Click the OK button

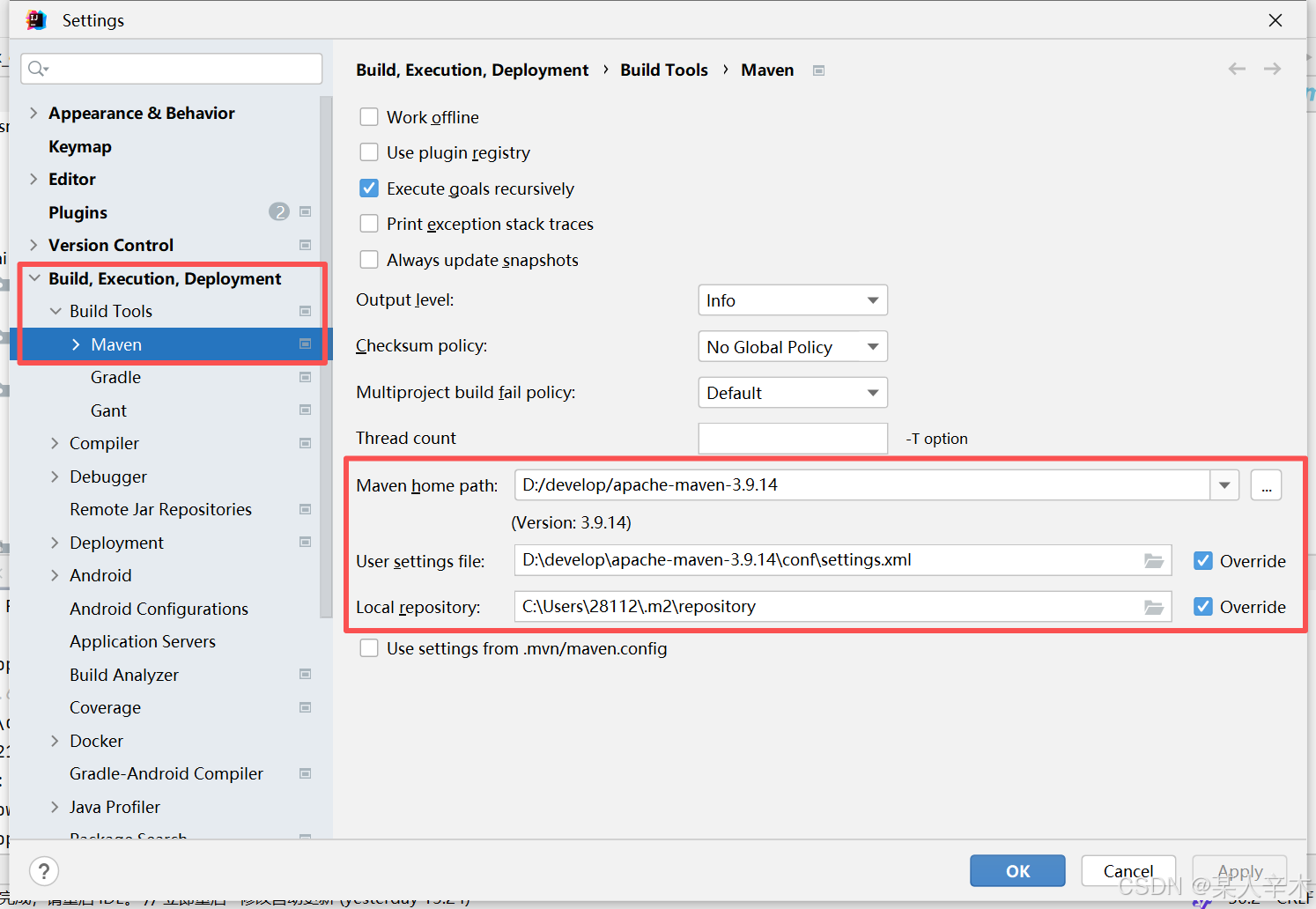click(x=1017, y=871)
